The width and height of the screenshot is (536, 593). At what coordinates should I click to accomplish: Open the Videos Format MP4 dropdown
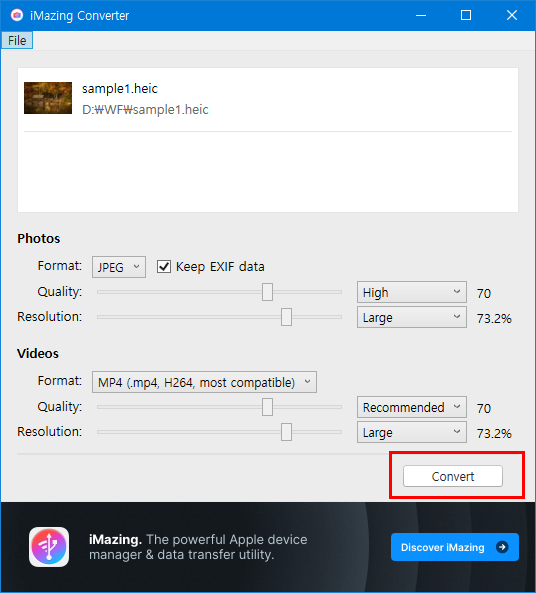204,382
